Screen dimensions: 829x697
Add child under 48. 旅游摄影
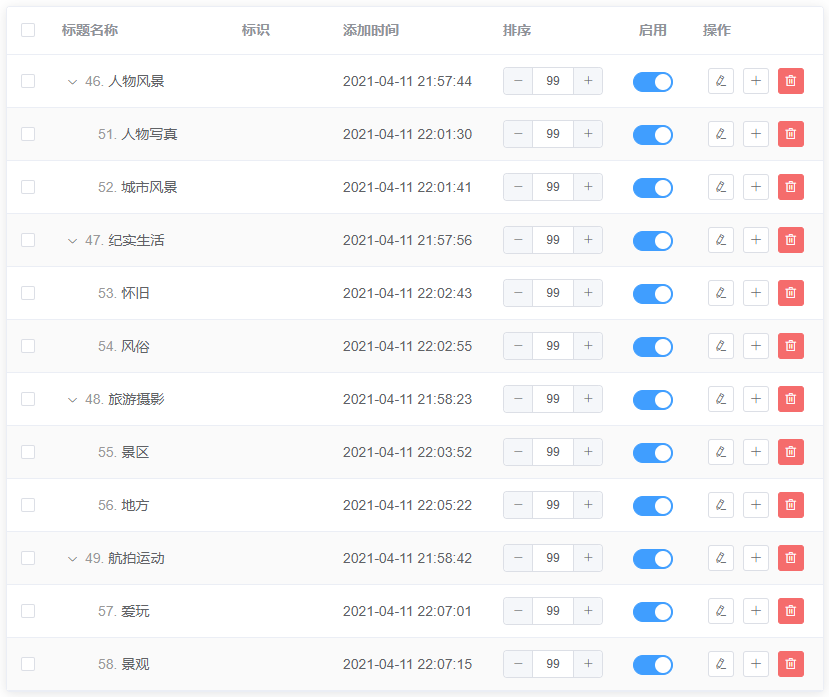(756, 399)
